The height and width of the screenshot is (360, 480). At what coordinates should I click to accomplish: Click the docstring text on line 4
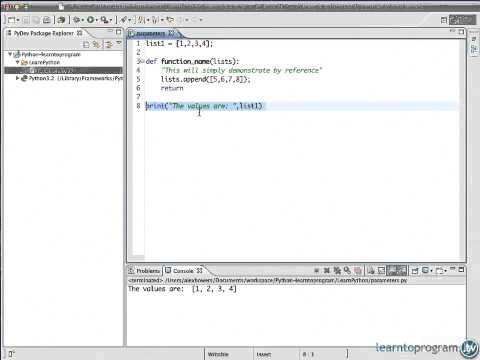[241, 70]
